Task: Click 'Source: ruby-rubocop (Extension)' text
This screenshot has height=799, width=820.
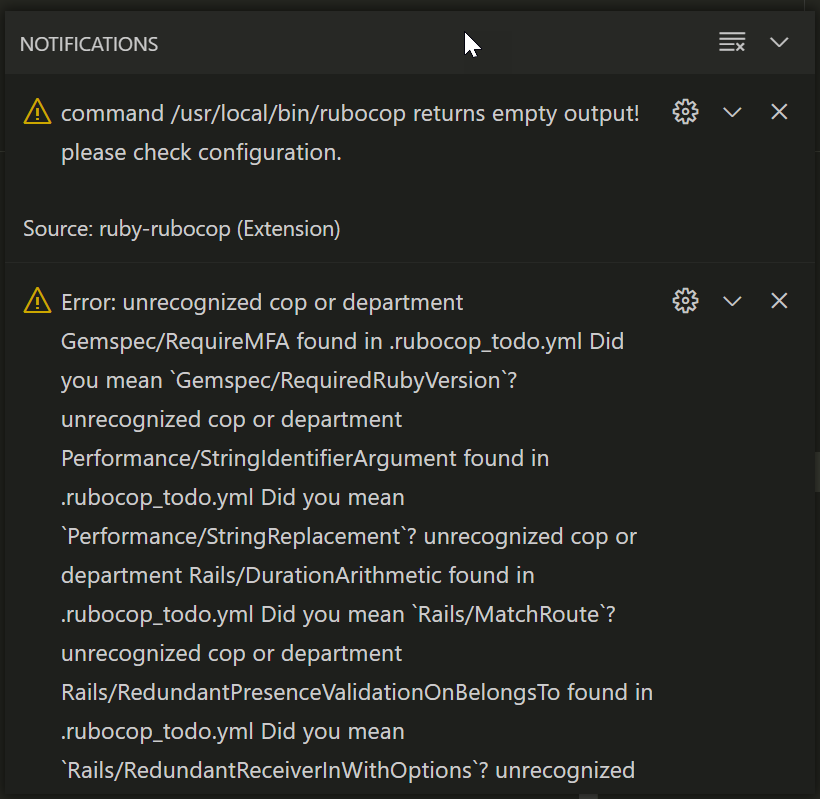Action: tap(182, 229)
